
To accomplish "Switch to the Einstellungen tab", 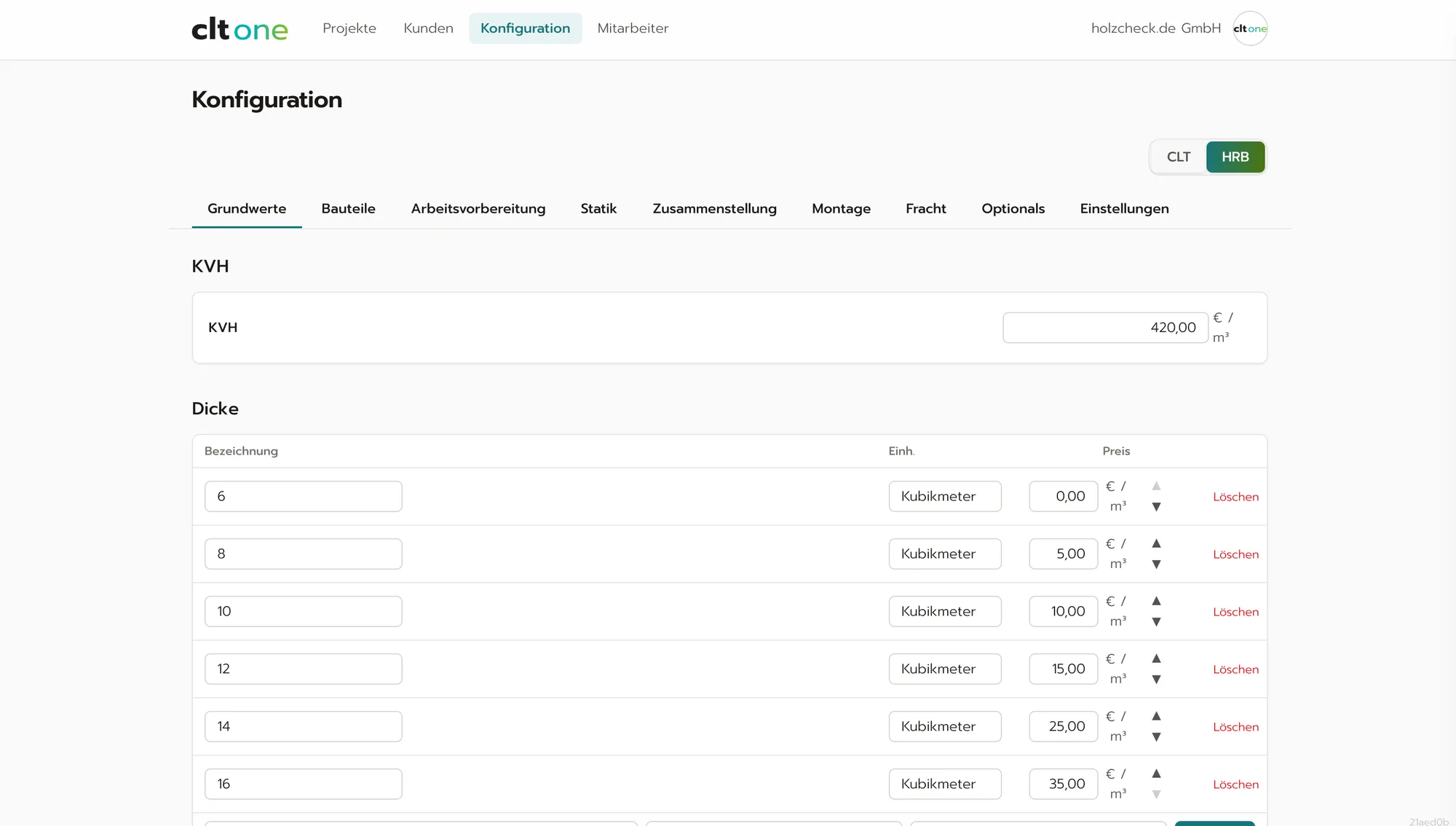I will [x=1124, y=208].
